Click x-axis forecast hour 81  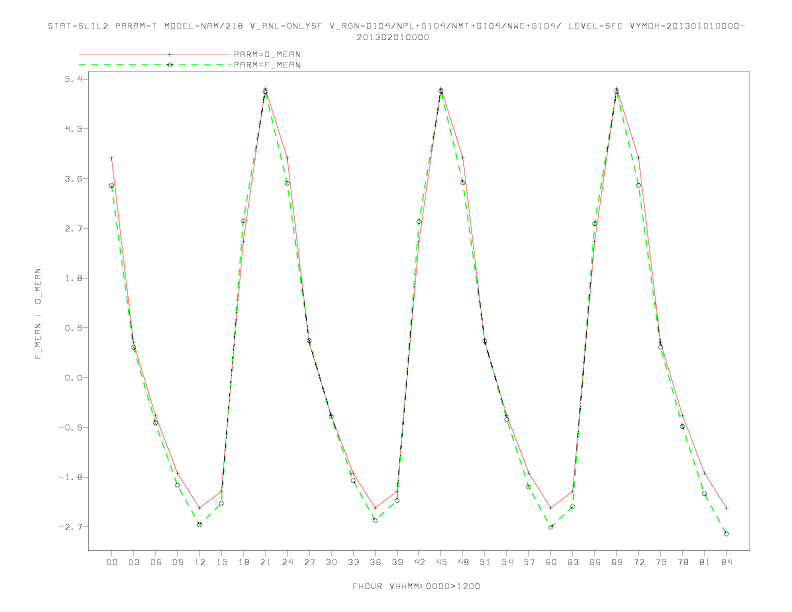(705, 562)
